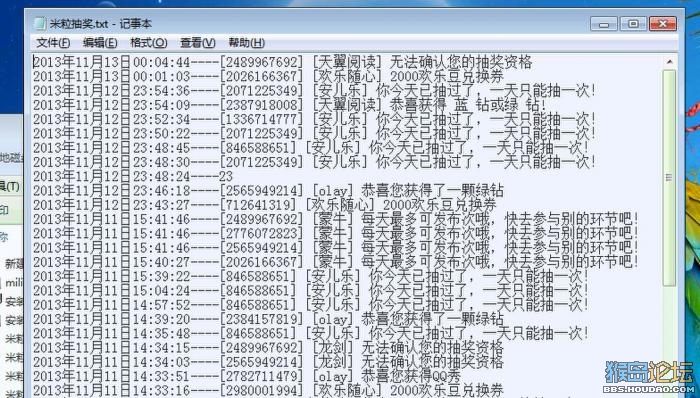Viewport: 700px width, 398px height.
Task: Click the 安儿乐 line timestamped 15:04:24
Action: 311,290
